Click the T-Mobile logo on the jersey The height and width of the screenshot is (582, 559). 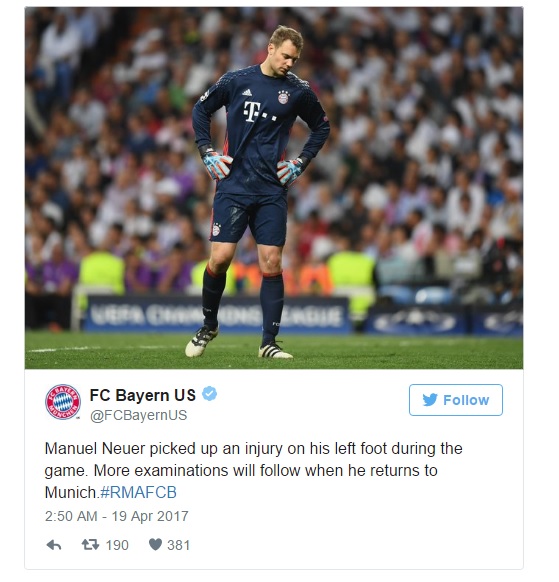[259, 112]
